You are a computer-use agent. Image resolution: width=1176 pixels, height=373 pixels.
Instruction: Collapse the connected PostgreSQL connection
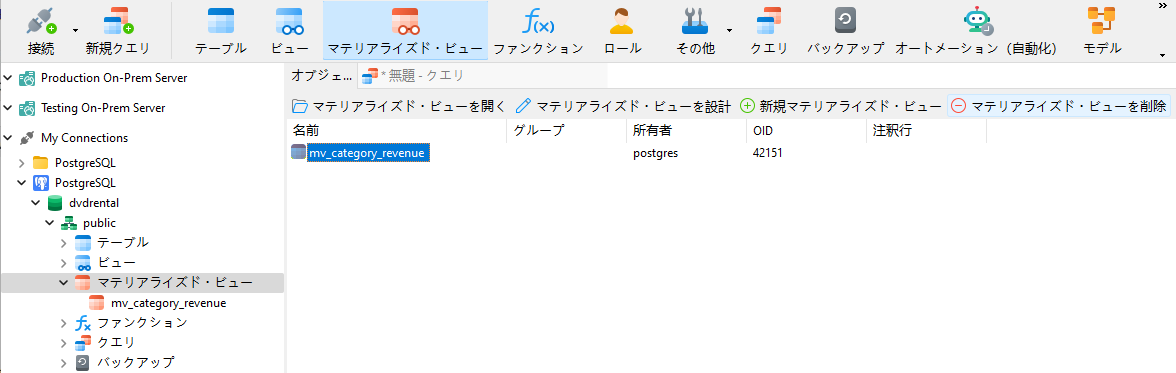point(22,183)
